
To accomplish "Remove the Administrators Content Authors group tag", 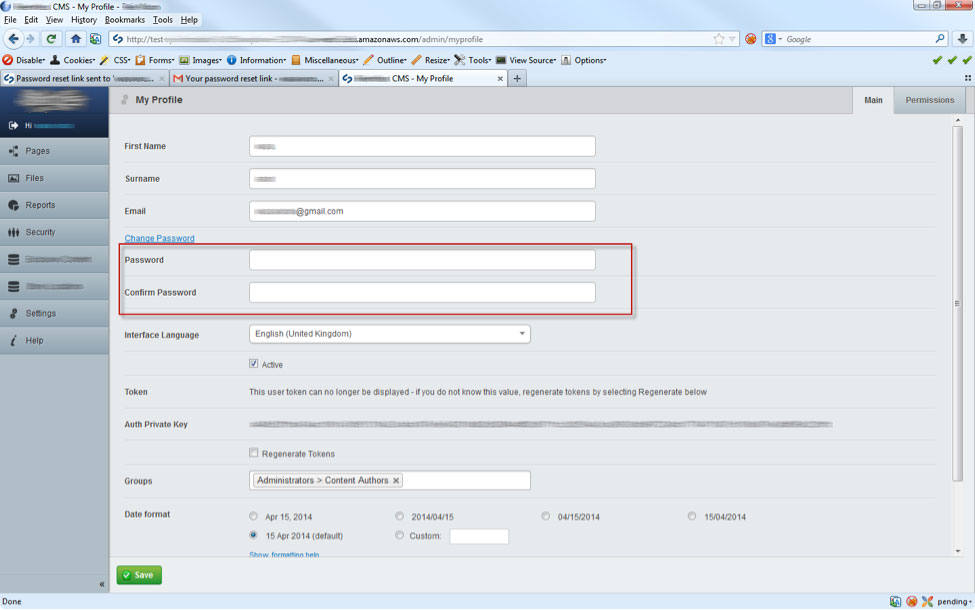I will point(396,480).
